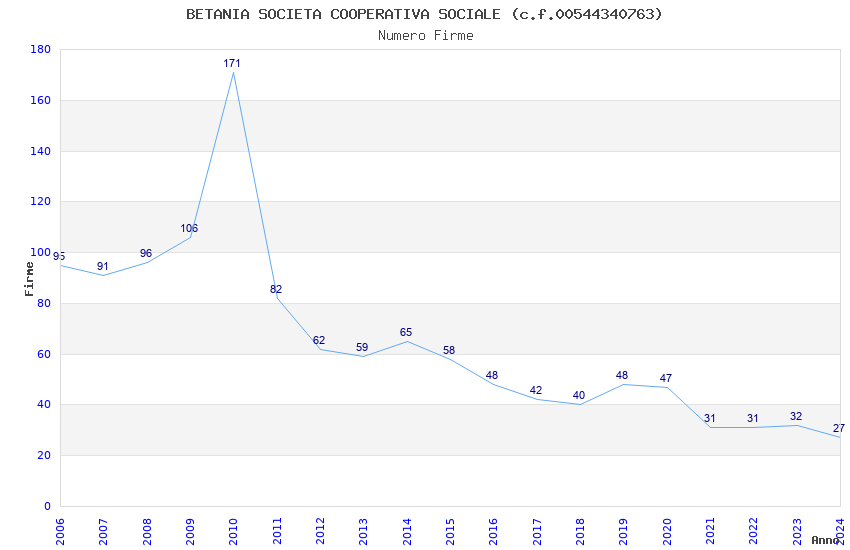Viewport: 850px width, 550px height.
Task: Click the x-axis year 2023
Action: [797, 532]
